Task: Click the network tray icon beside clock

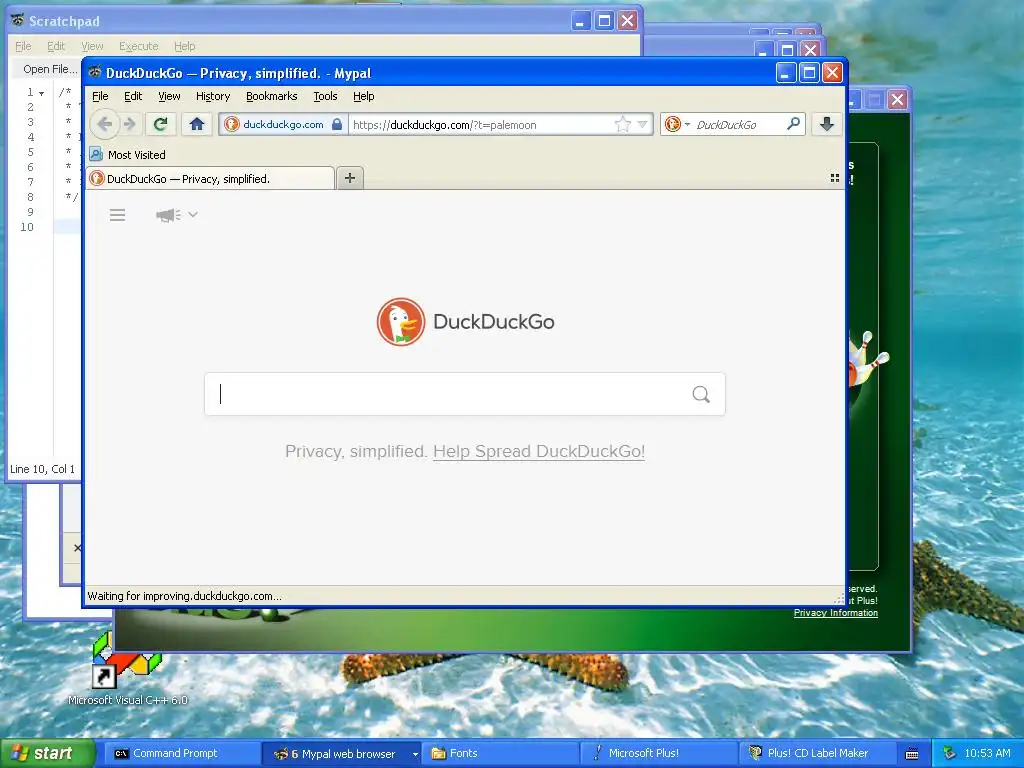Action: (950, 753)
